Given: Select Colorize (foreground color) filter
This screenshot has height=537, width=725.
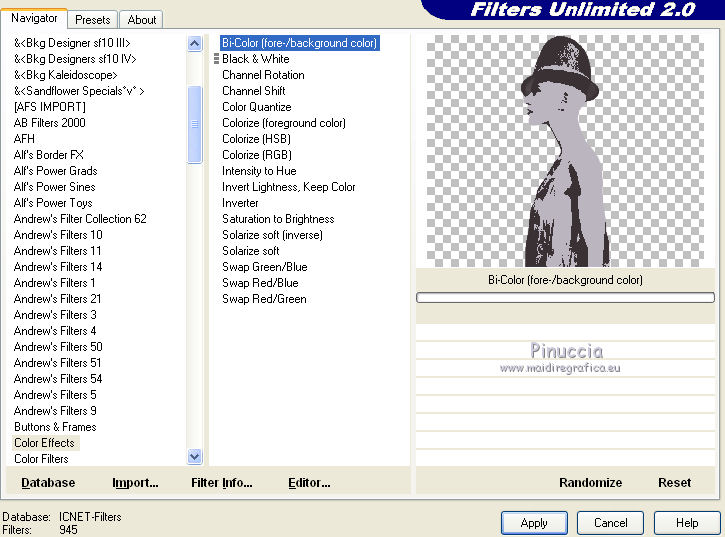Looking at the screenshot, I should tap(284, 123).
